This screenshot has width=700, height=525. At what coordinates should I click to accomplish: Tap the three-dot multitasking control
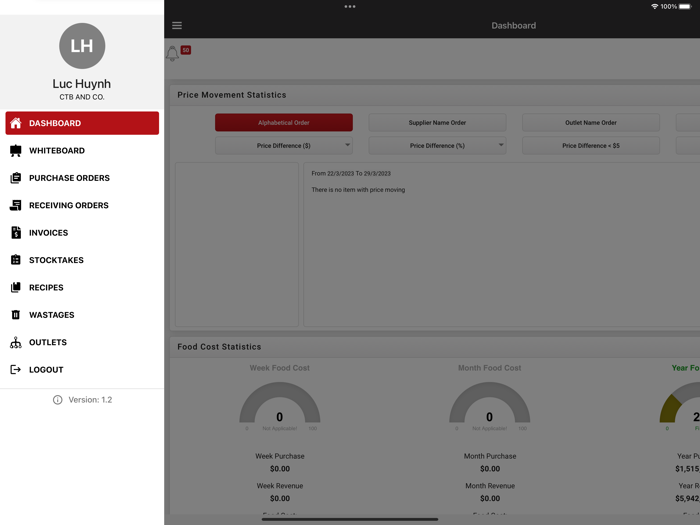pyautogui.click(x=350, y=6)
